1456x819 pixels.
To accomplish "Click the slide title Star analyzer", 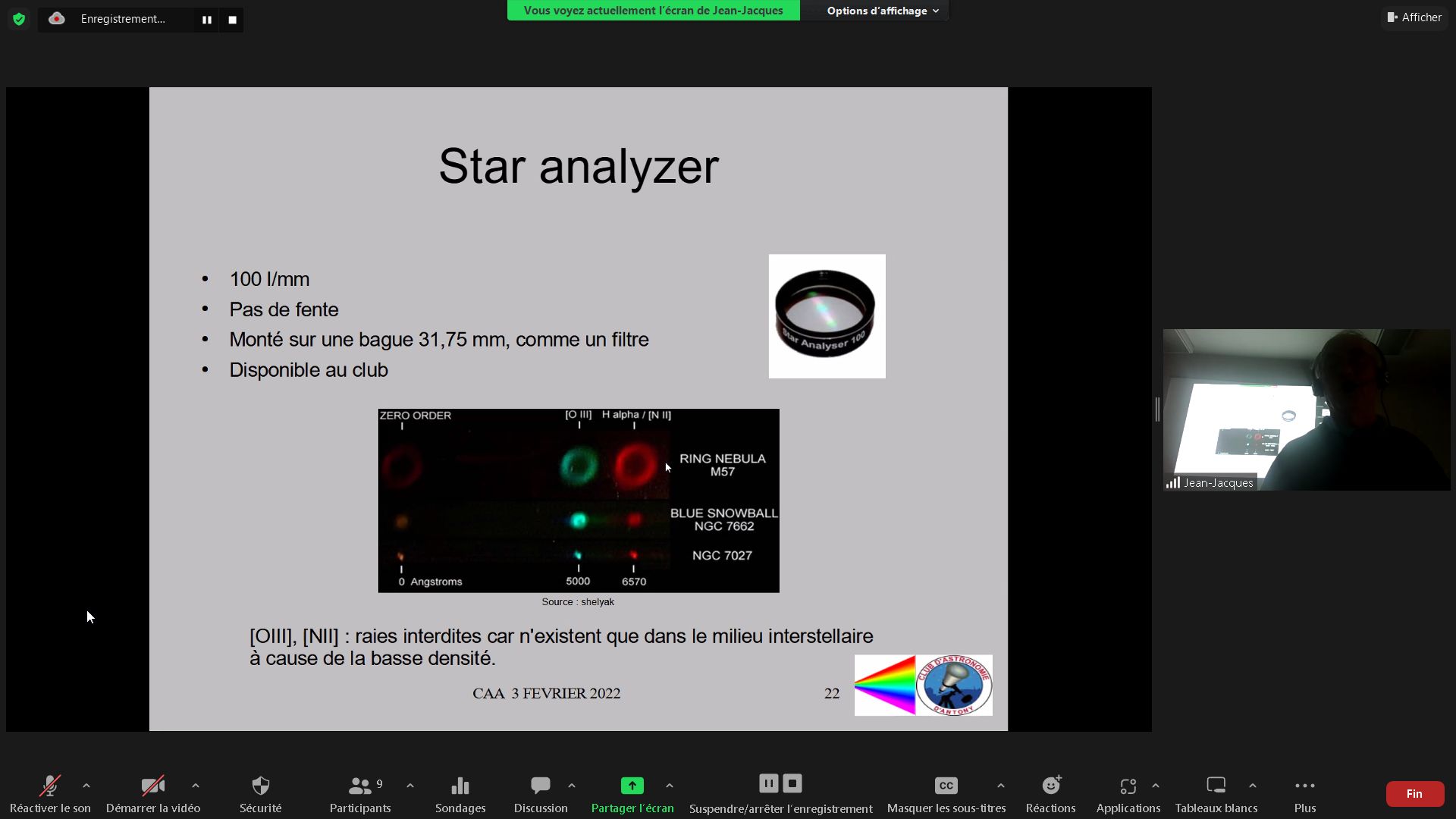I will click(x=579, y=167).
